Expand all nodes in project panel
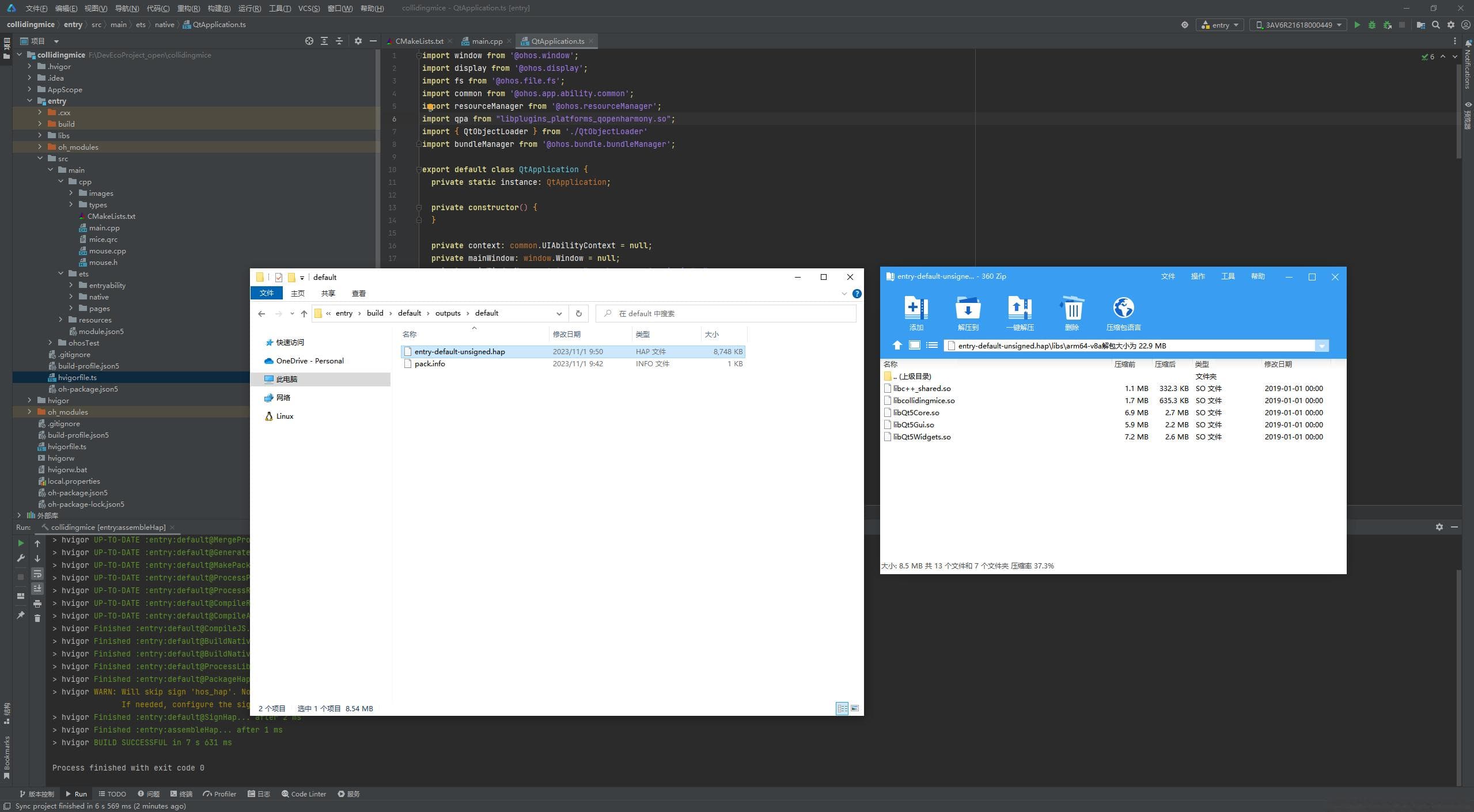This screenshot has height=812, width=1474. click(x=324, y=41)
